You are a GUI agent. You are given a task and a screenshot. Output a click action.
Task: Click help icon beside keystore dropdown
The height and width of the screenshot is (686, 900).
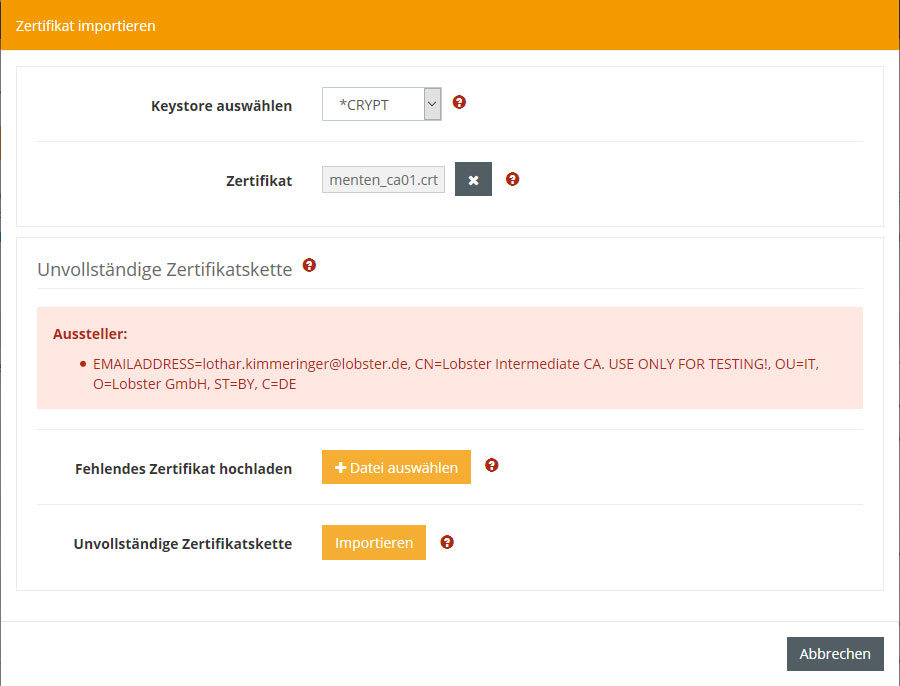(x=459, y=102)
